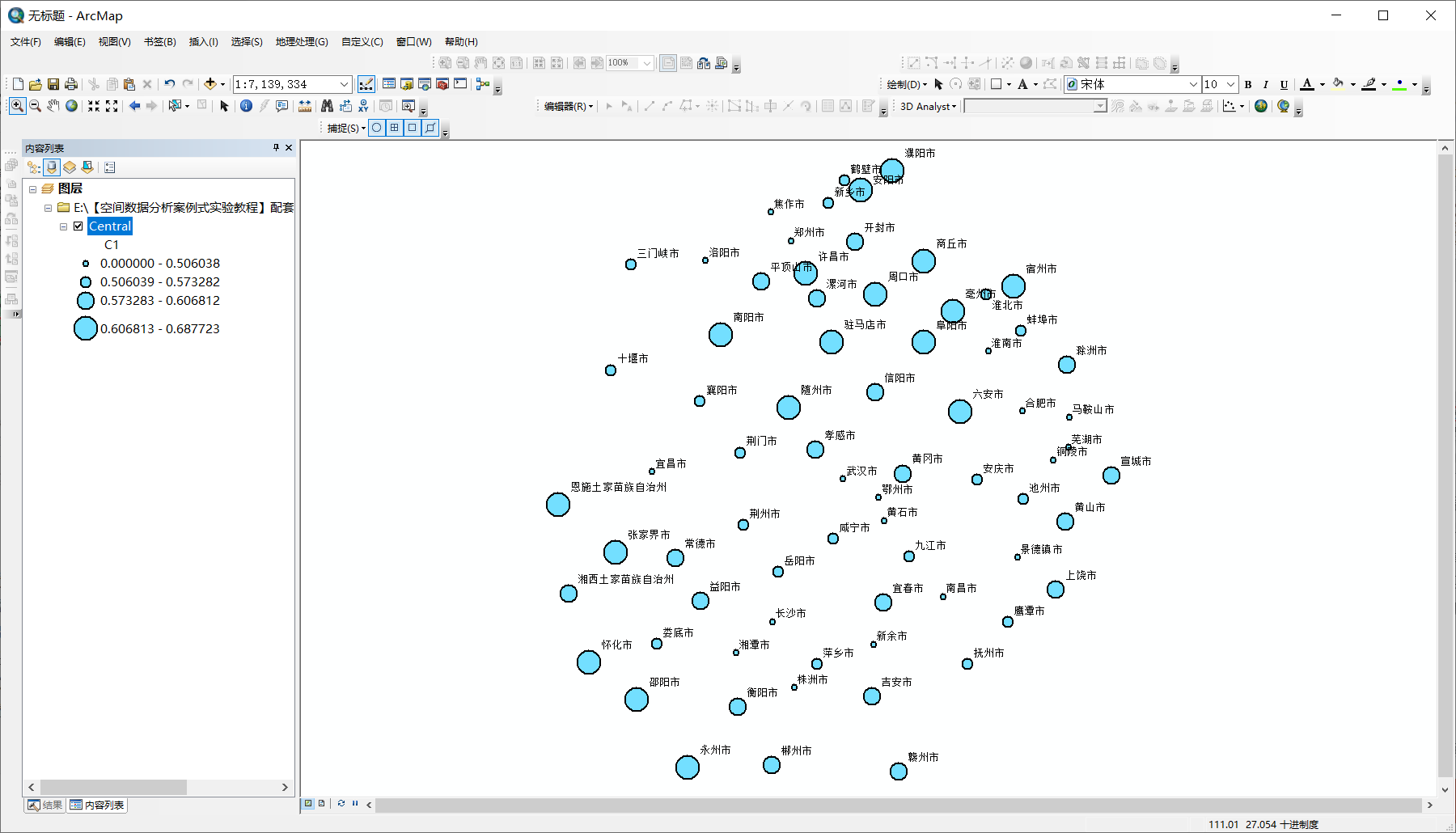Pin the table of contents panel
The image size is (1456, 833).
[276, 147]
